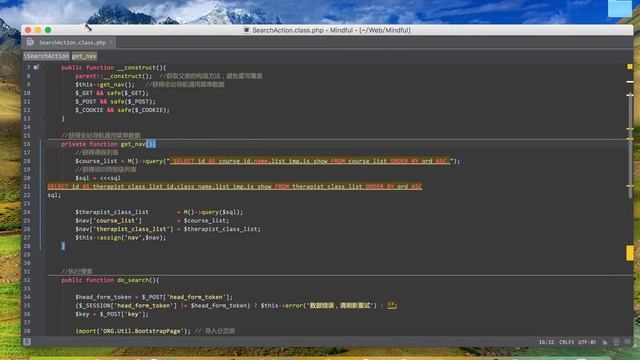Click the rightmost status bar icon
Image resolution: width=640 pixels, height=360 pixels.
click(x=627, y=342)
